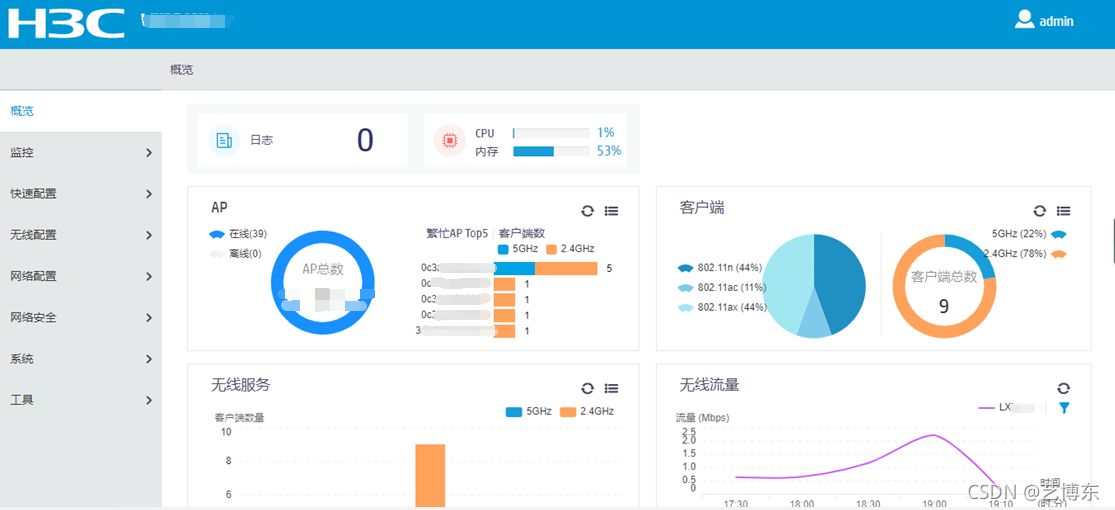Viewport: 1115px width, 510px height.
Task: Click the 概览 breadcrumb in the header
Action: [181, 70]
